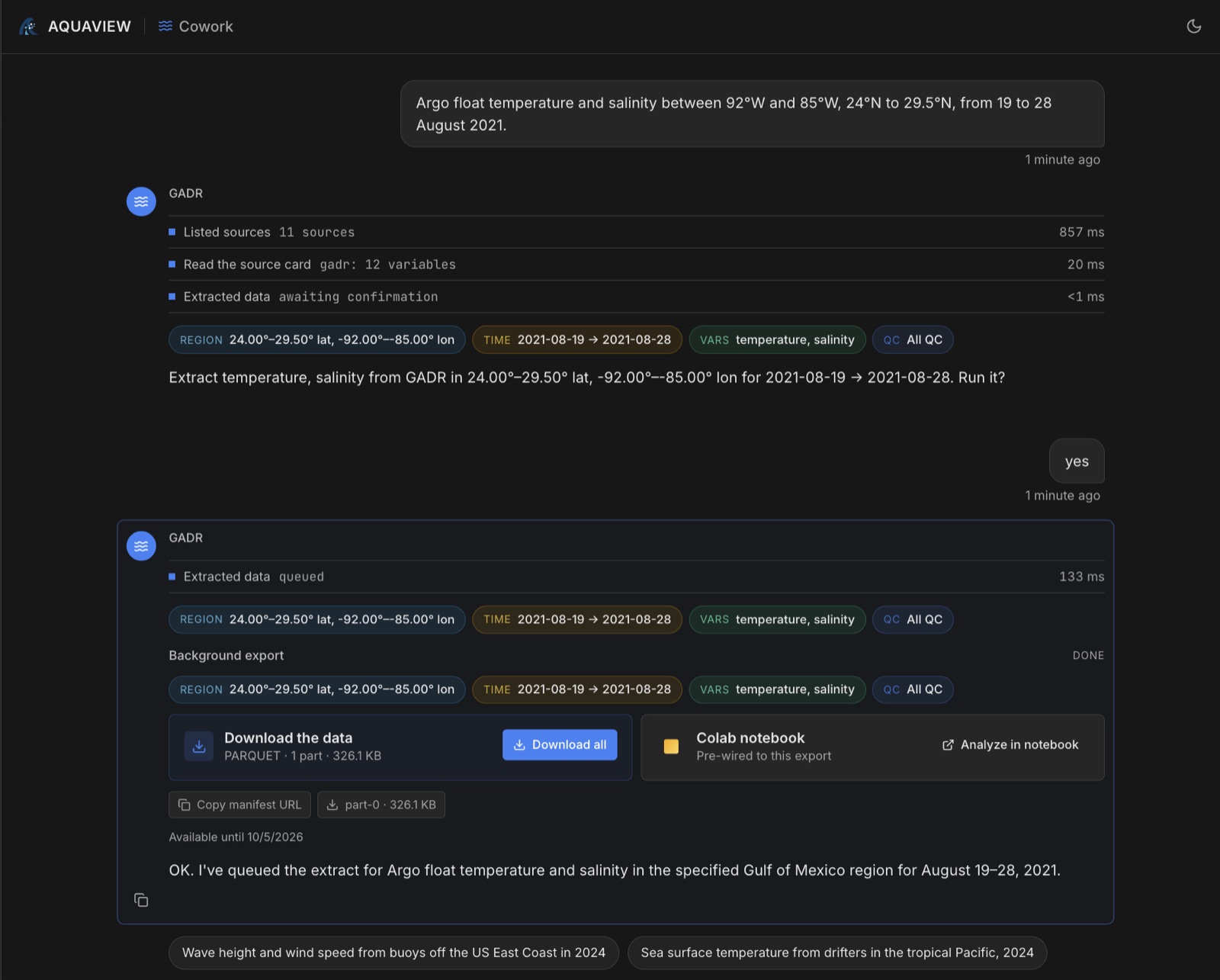1220x980 pixels.
Task: Click the VARS chip under awaiting confirmation
Action: click(x=777, y=340)
